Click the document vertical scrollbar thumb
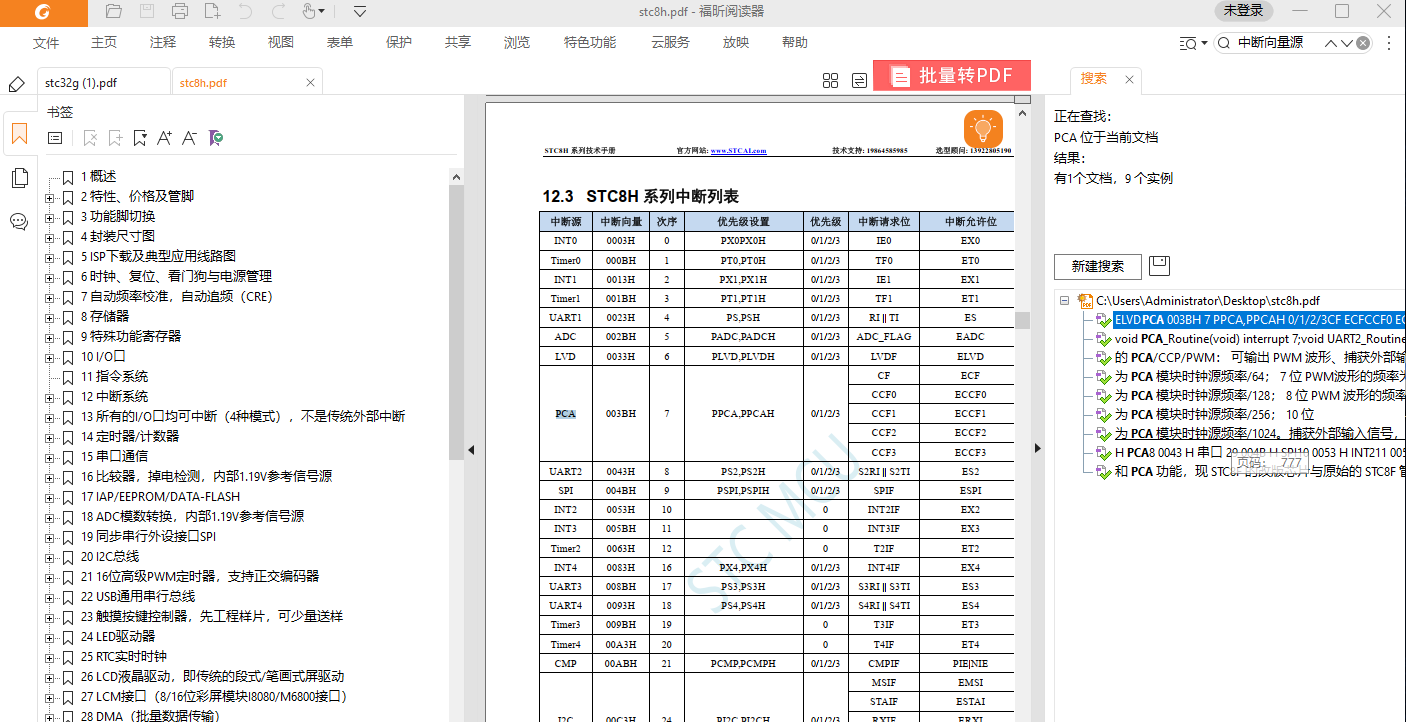 [x=1022, y=320]
